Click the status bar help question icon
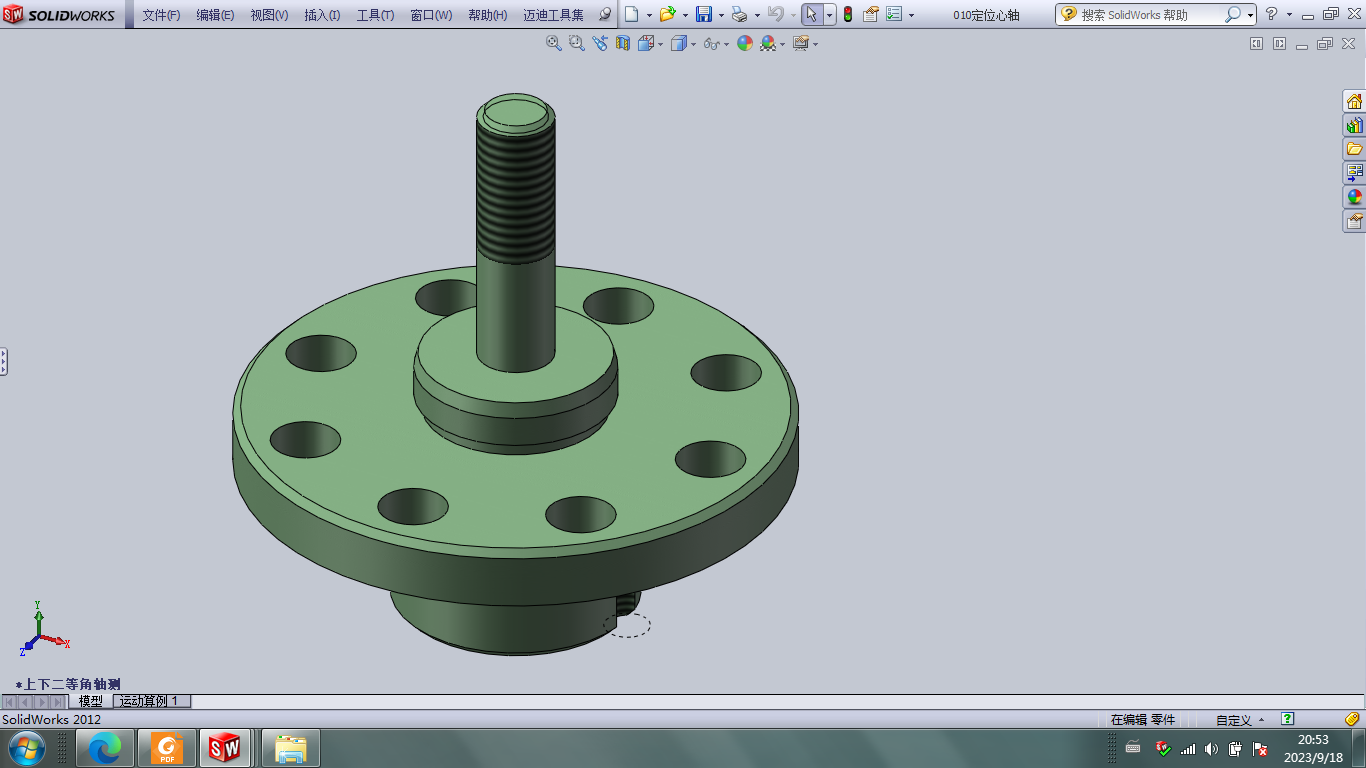 1288,719
